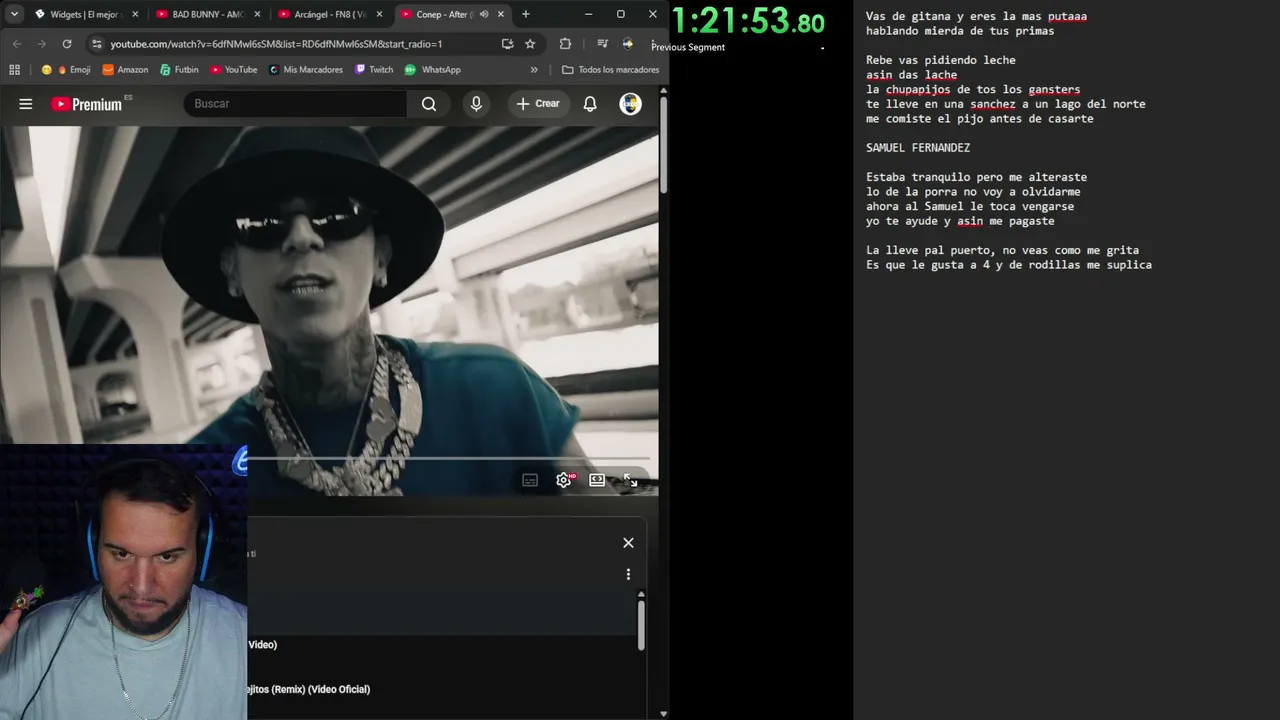Switch to the Arcángel - FN8 tab

point(330,14)
